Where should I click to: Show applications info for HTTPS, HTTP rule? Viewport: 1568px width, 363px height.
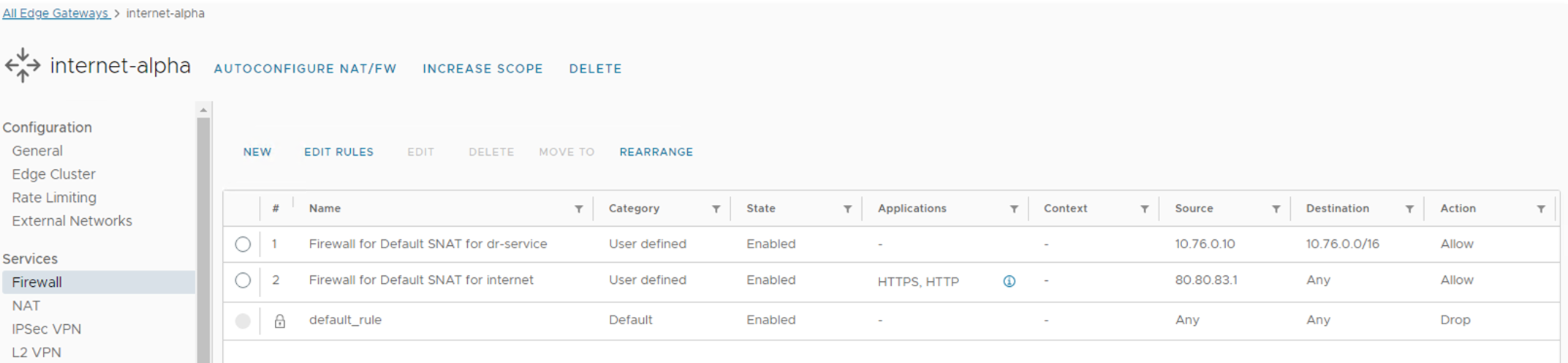click(1010, 281)
